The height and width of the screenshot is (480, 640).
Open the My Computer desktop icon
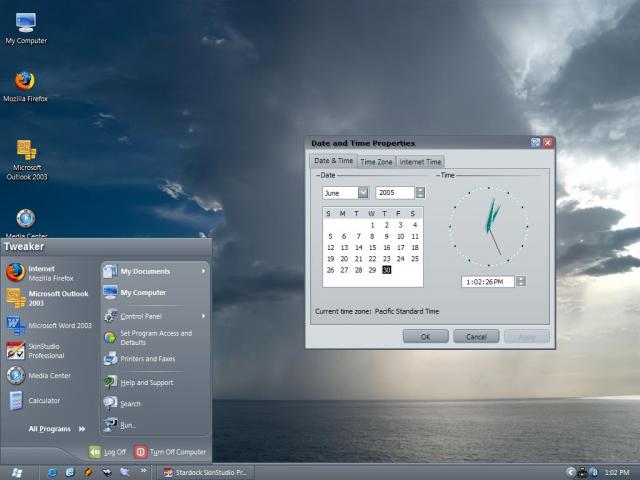[x=25, y=23]
